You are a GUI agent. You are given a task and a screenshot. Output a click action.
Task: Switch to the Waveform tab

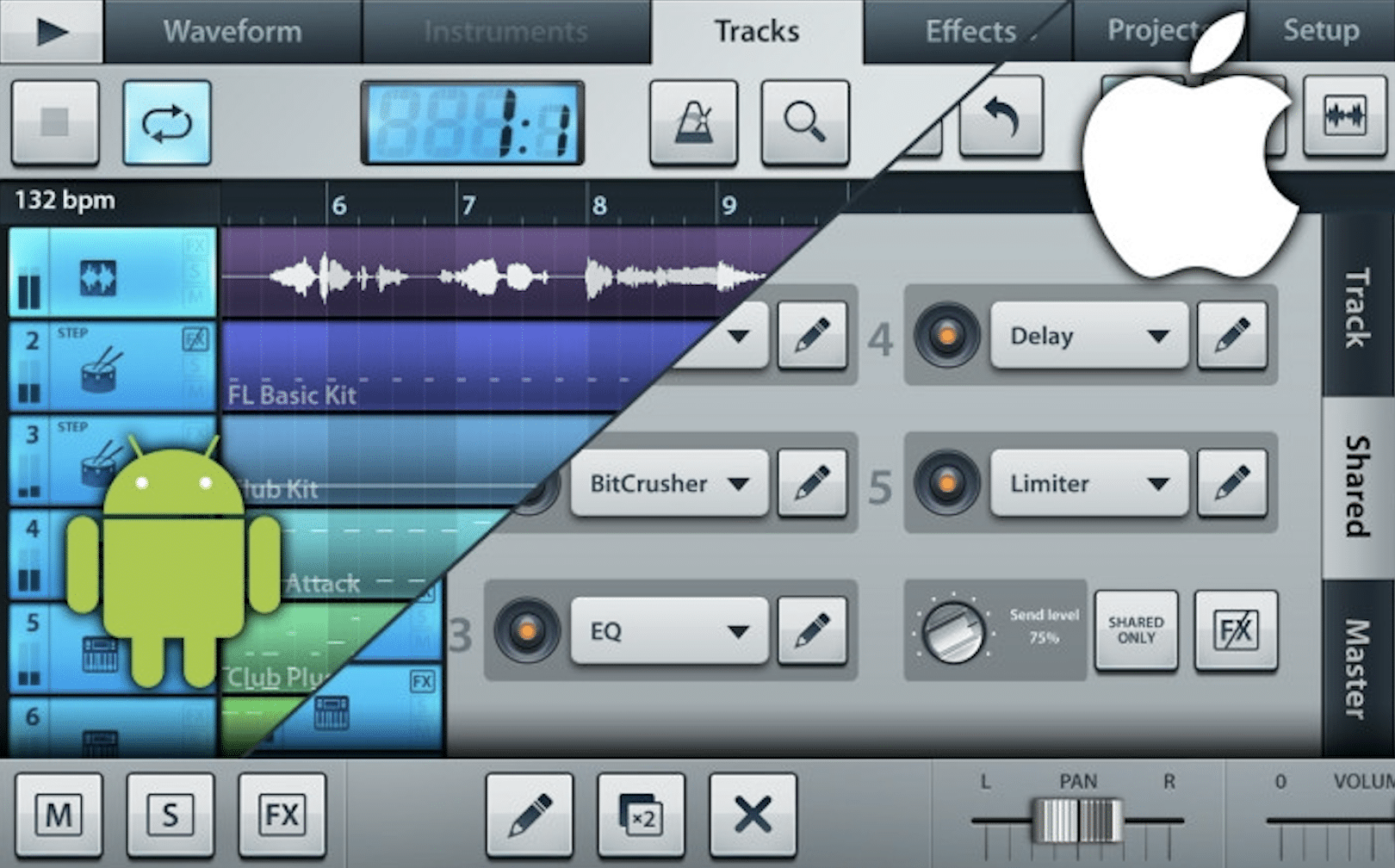coord(232,31)
